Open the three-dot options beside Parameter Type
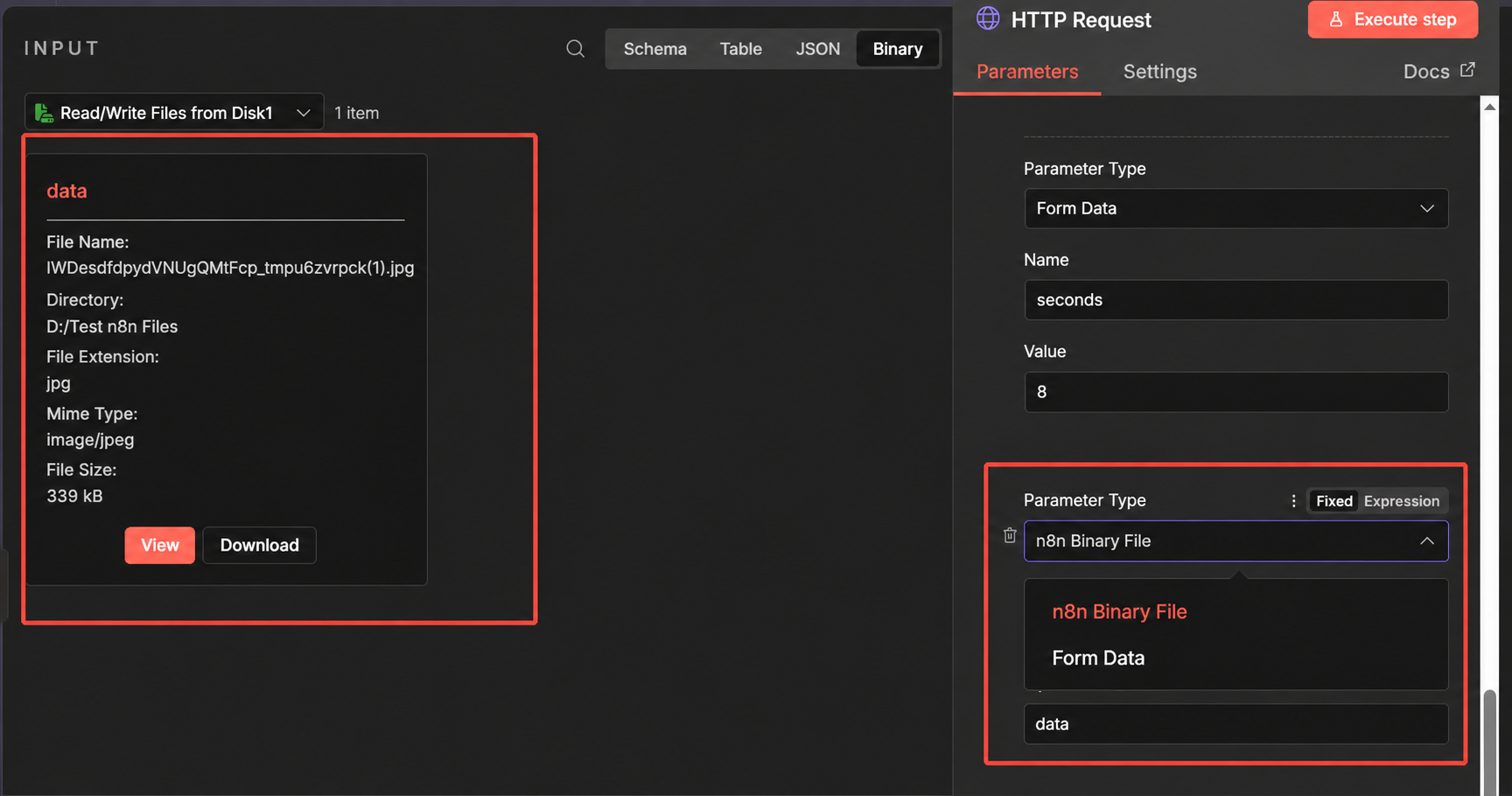The width and height of the screenshot is (1512, 796). point(1293,501)
